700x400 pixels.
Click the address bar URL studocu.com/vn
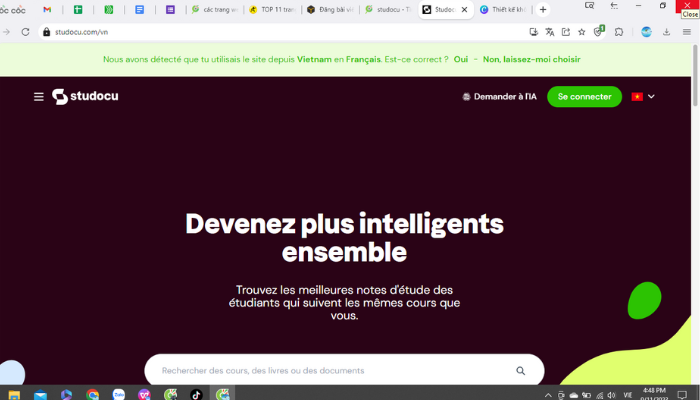pos(82,32)
